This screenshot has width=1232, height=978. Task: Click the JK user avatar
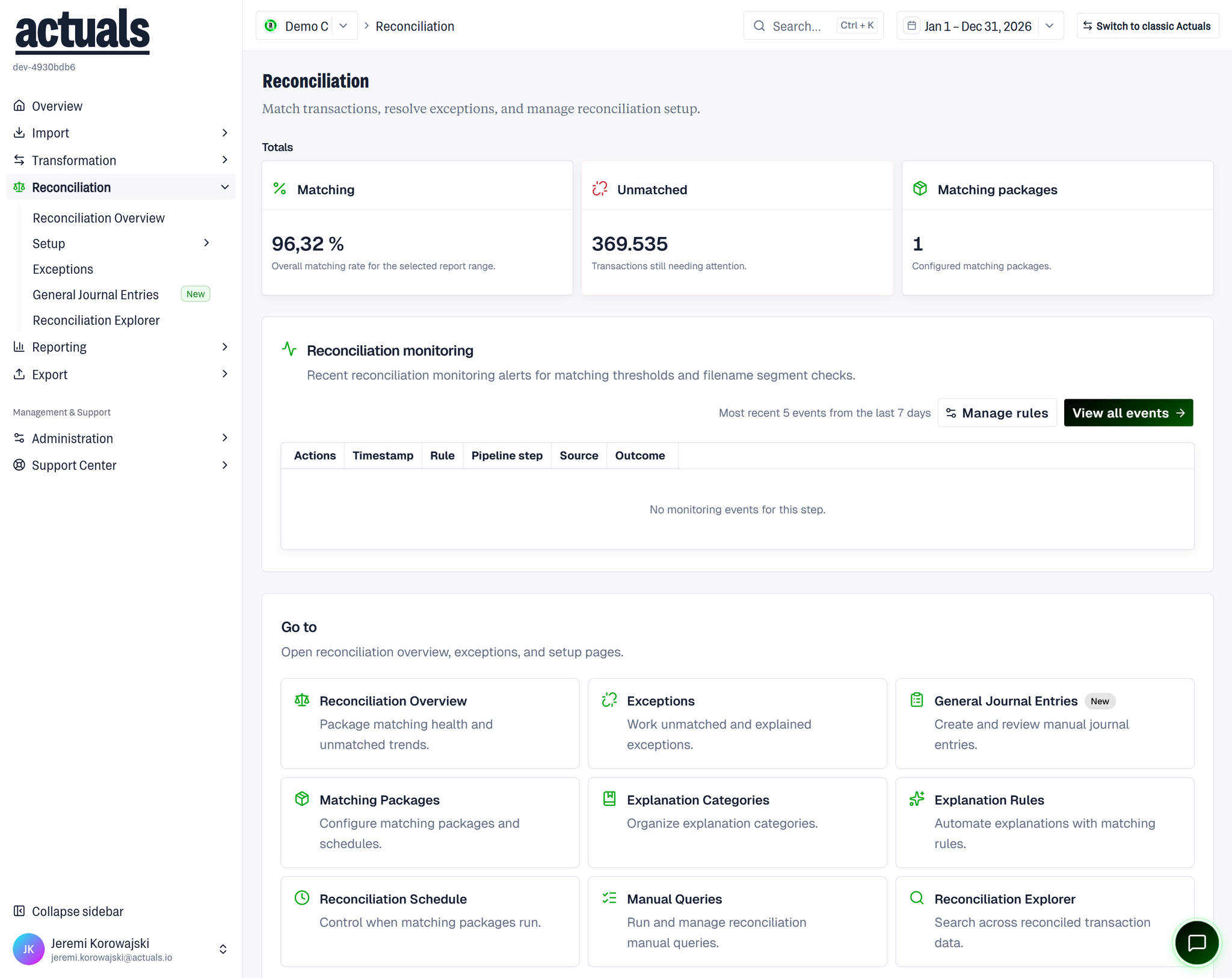pos(28,949)
